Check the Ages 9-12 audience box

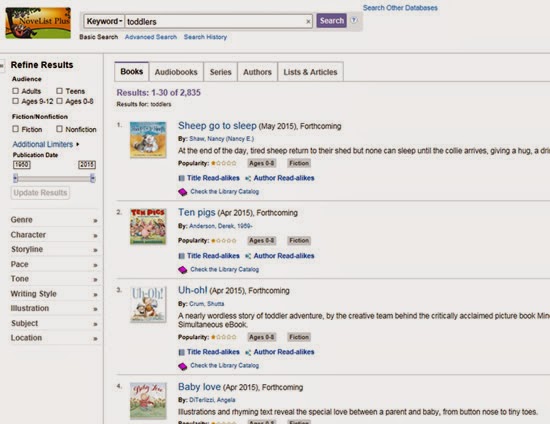(15, 101)
